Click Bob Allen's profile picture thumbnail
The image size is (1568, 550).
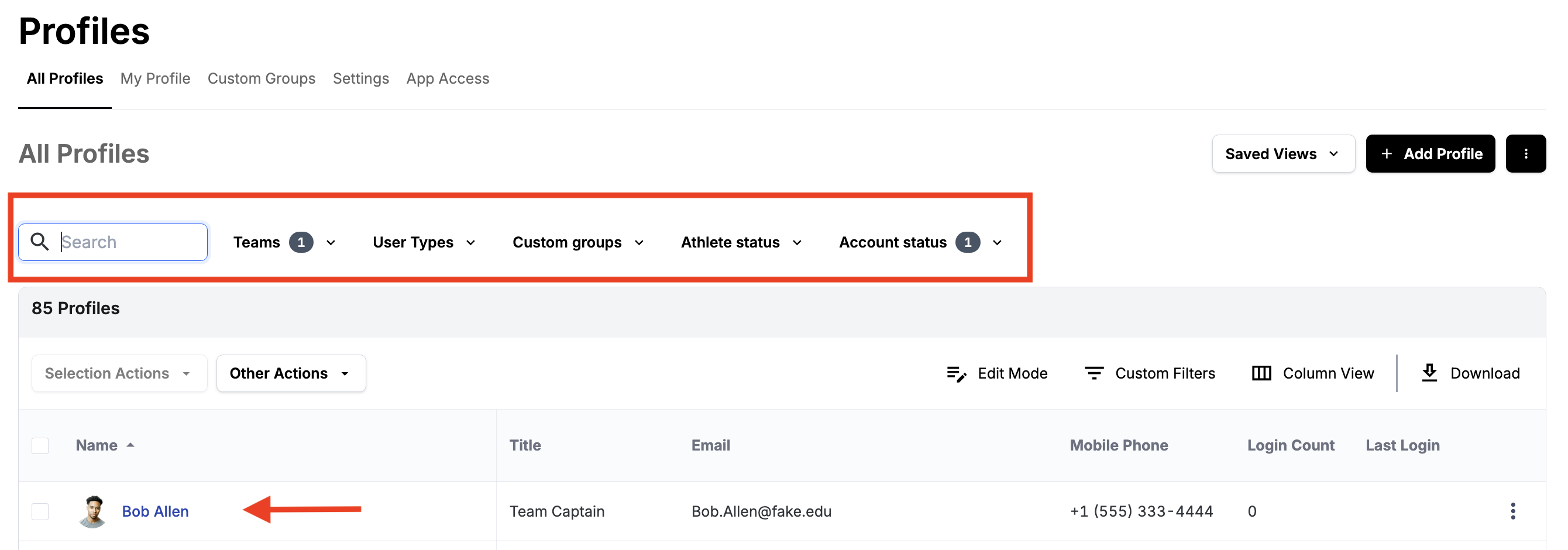click(92, 511)
